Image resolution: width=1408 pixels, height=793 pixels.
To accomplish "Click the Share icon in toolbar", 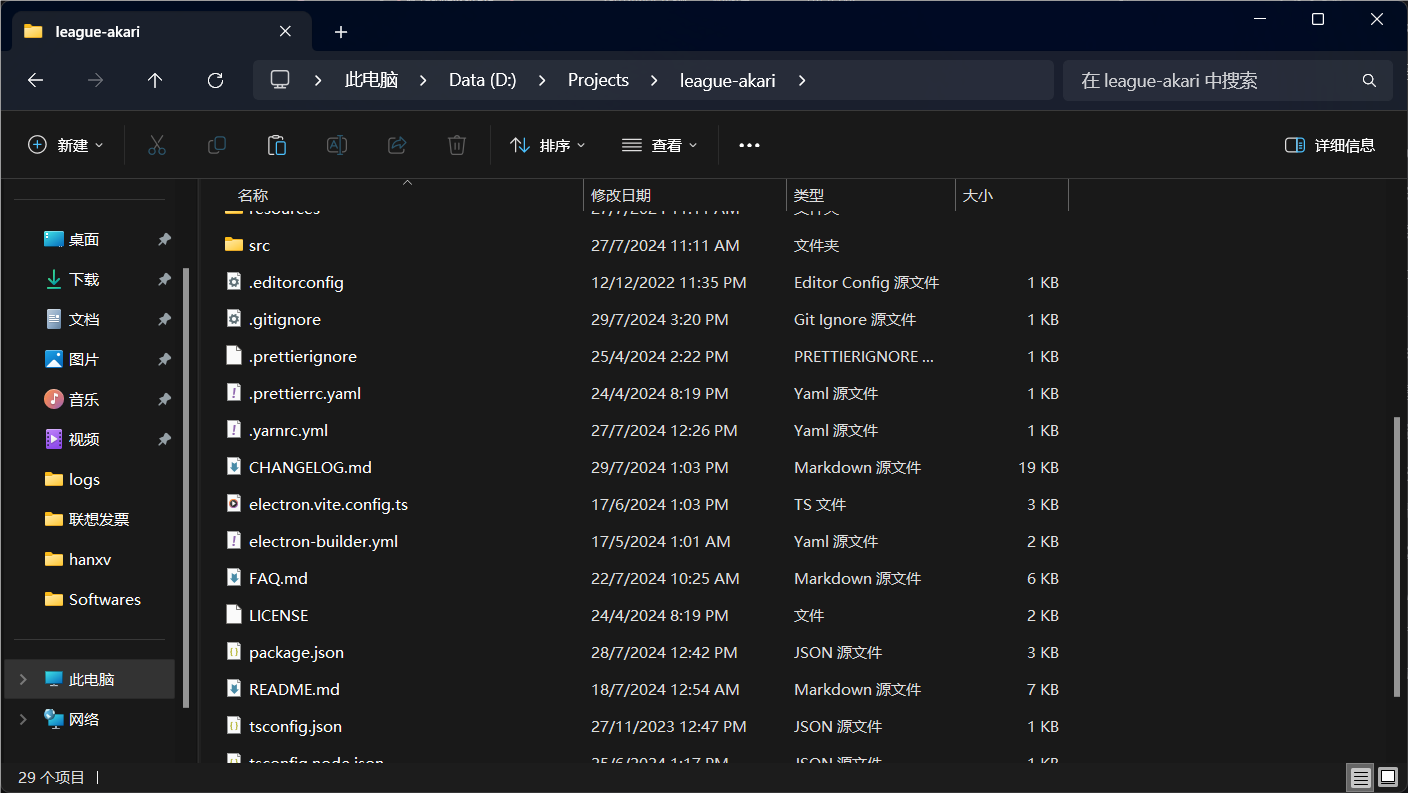I will (397, 145).
